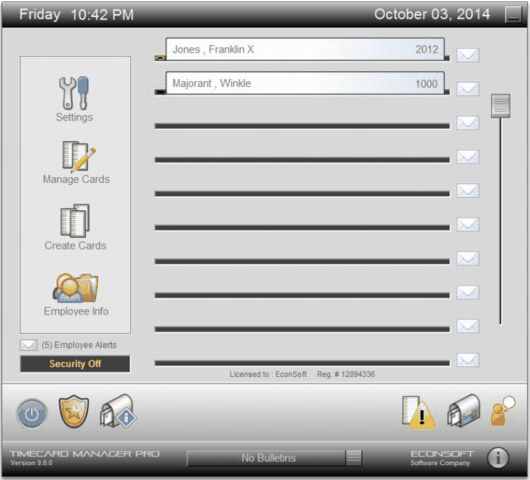530x480 pixels.
Task: Click the envelope icon beside Jones, Franklin X
Action: click(468, 55)
